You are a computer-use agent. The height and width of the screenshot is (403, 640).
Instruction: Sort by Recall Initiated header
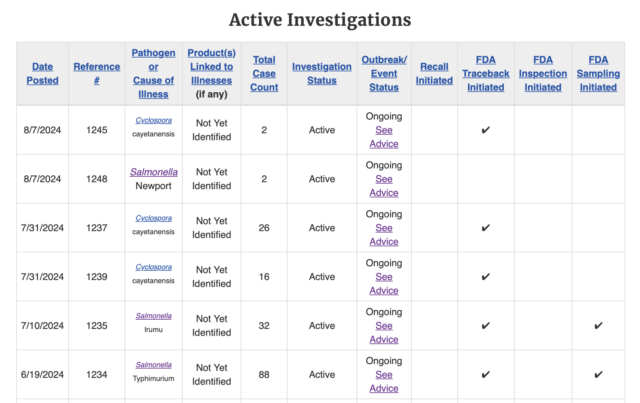click(434, 73)
